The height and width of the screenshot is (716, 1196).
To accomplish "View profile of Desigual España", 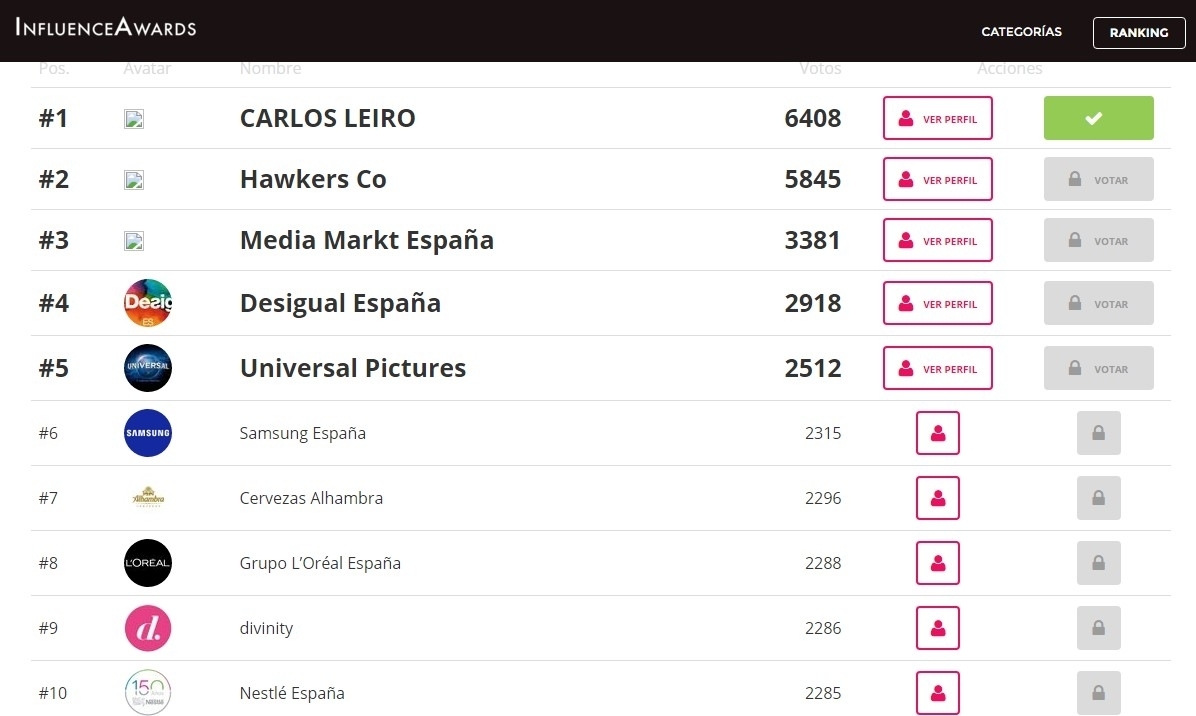I will pyautogui.click(x=937, y=303).
